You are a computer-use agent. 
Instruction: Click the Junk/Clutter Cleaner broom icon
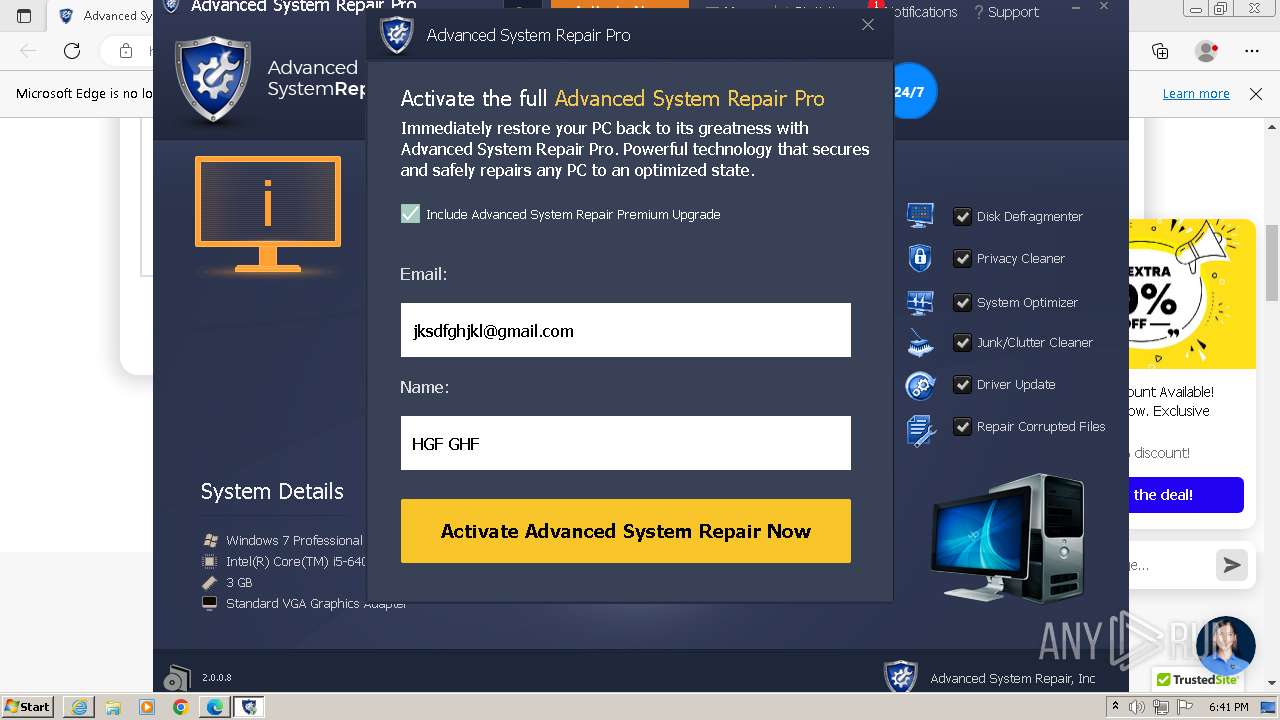click(920, 343)
